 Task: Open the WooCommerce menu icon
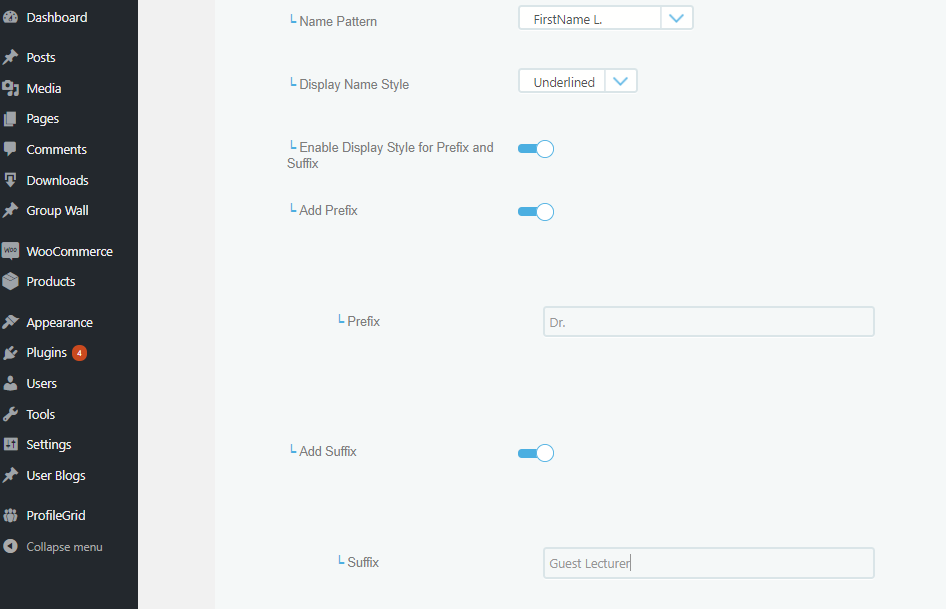coord(14,250)
